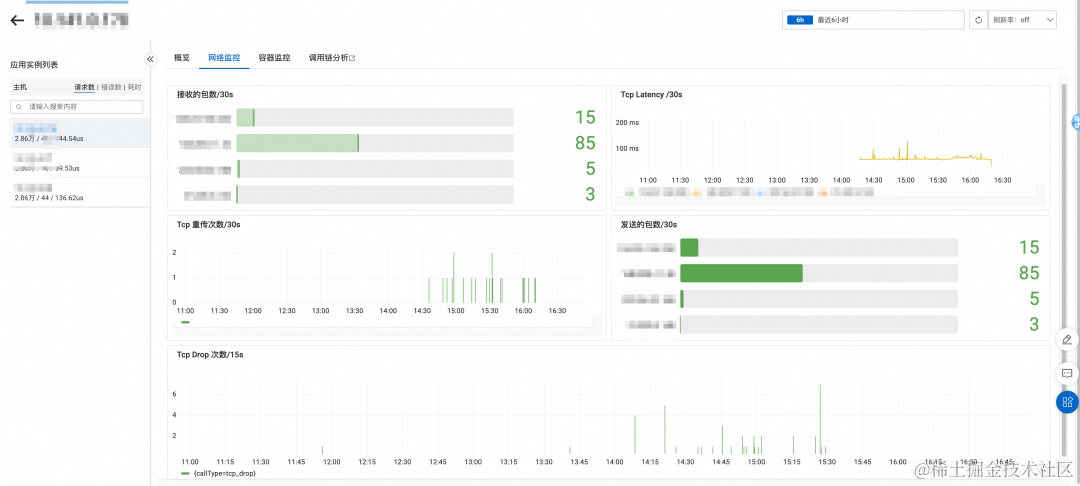
Task: Go back using the left arrow icon
Action: tap(17, 20)
